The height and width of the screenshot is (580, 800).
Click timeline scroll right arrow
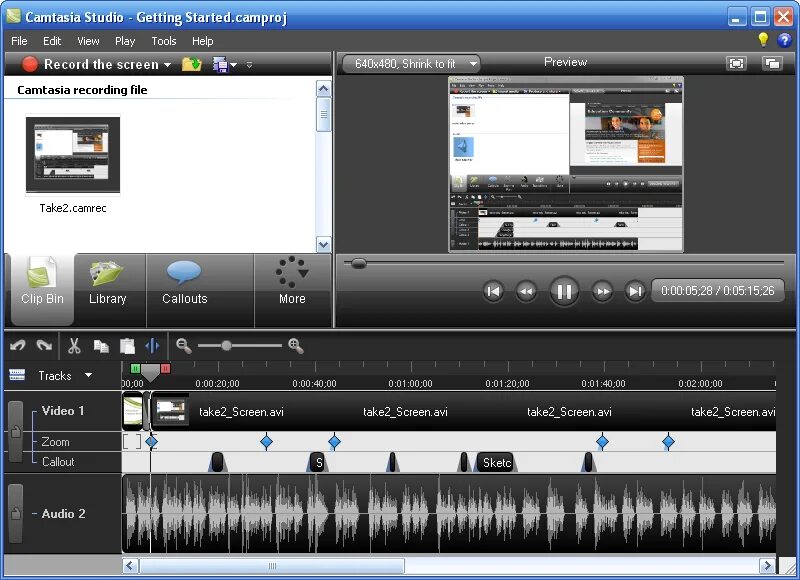(767, 566)
